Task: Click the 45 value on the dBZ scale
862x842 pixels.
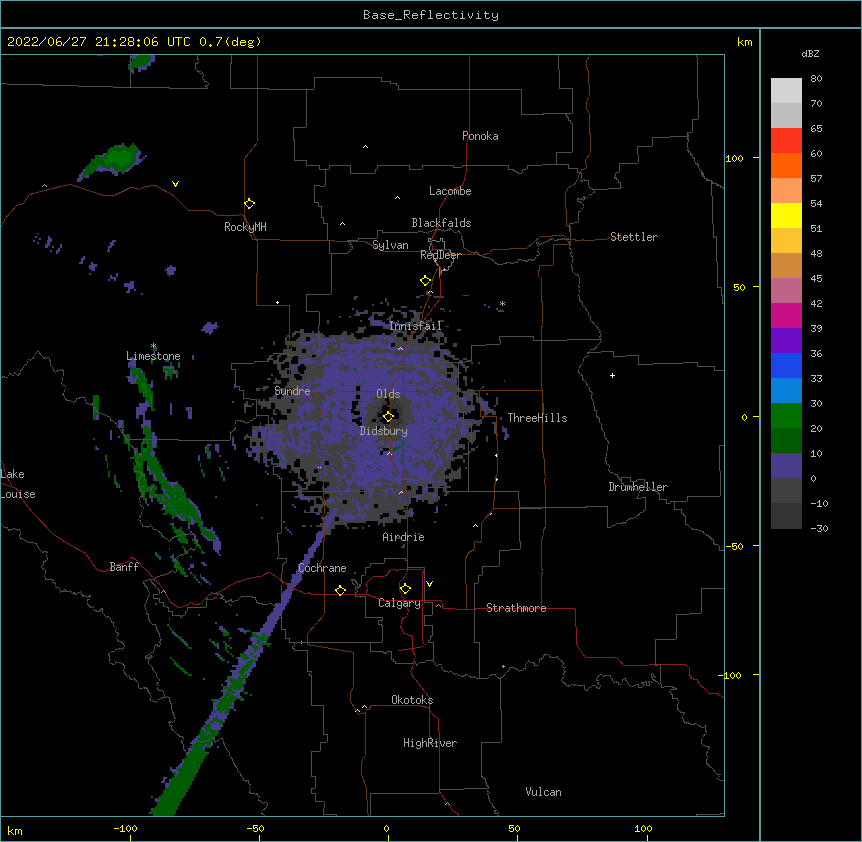Action: (x=816, y=278)
